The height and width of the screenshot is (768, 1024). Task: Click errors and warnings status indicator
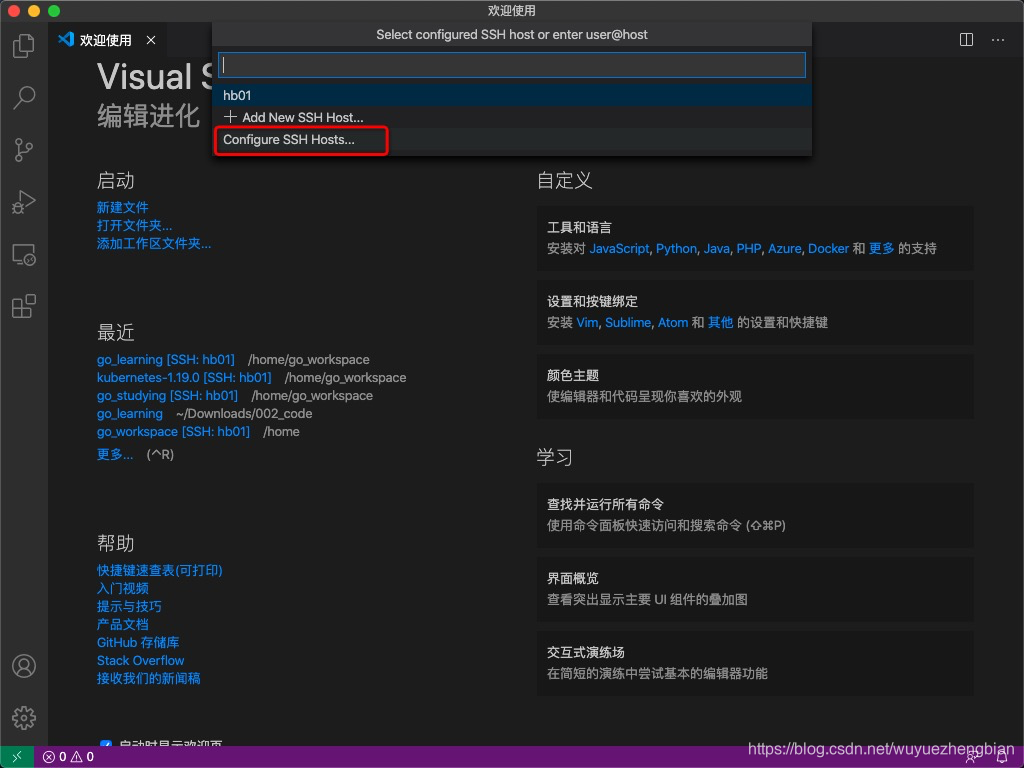[69, 757]
